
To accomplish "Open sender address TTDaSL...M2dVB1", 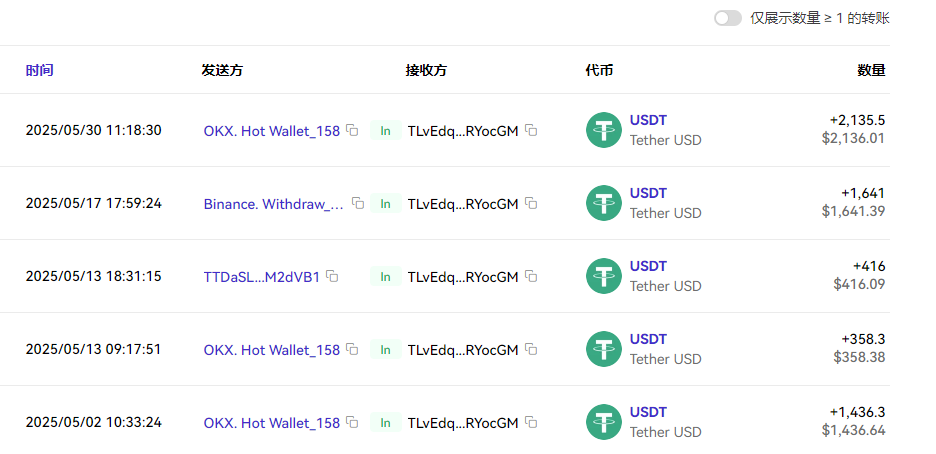I will (262, 277).
